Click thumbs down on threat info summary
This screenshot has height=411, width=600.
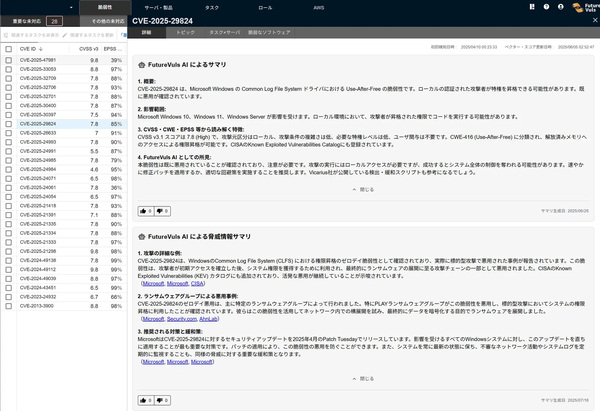162,400
